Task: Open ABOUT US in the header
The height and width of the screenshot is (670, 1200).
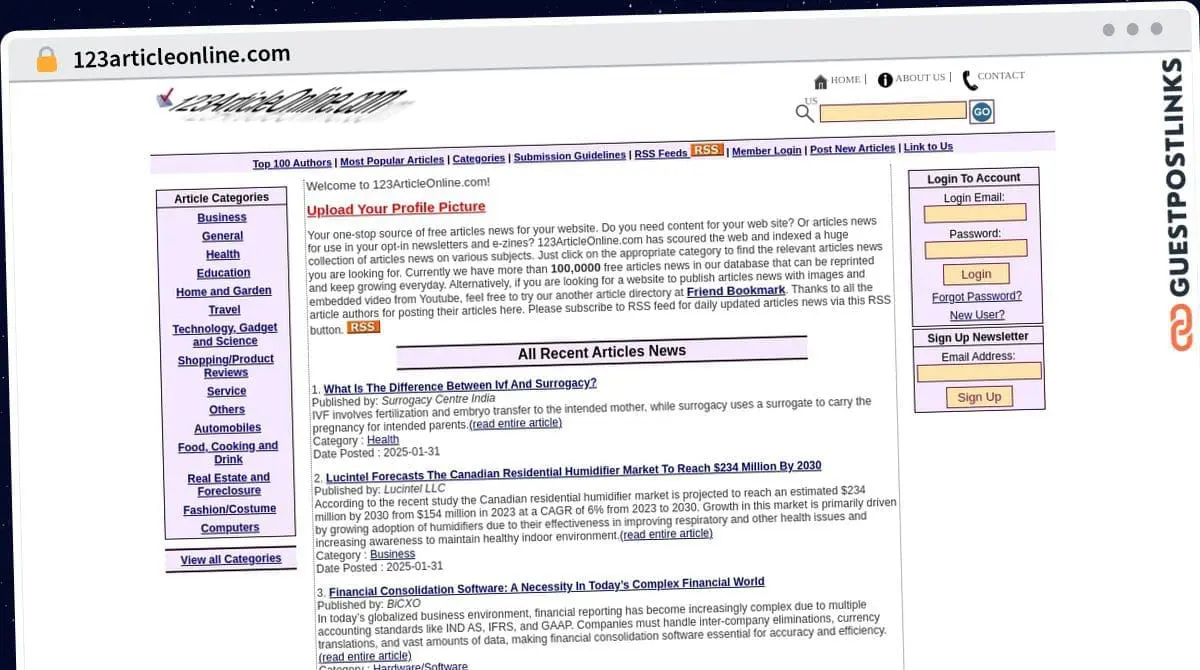Action: (x=920, y=78)
